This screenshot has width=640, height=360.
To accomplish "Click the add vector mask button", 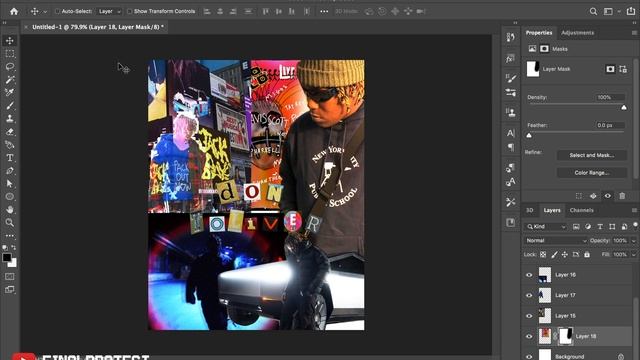I will 623,69.
